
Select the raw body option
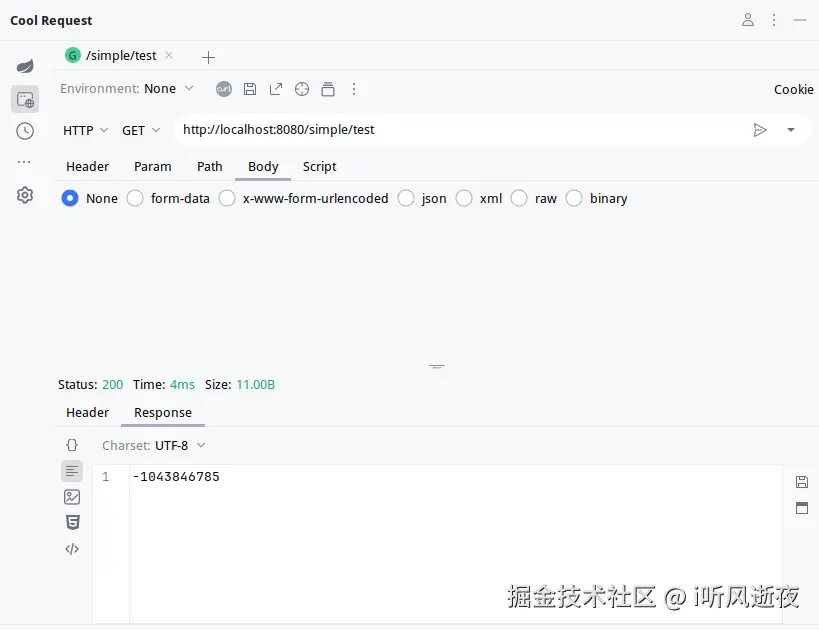(x=519, y=199)
